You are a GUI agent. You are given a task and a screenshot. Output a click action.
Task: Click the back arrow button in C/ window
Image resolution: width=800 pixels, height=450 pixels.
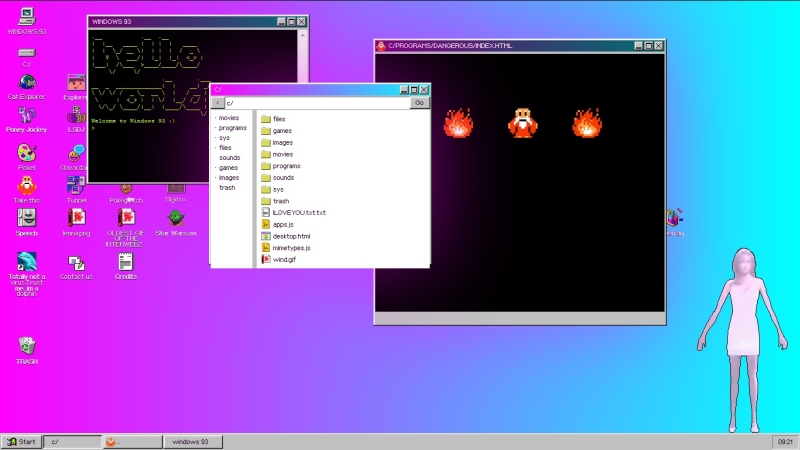(218, 103)
